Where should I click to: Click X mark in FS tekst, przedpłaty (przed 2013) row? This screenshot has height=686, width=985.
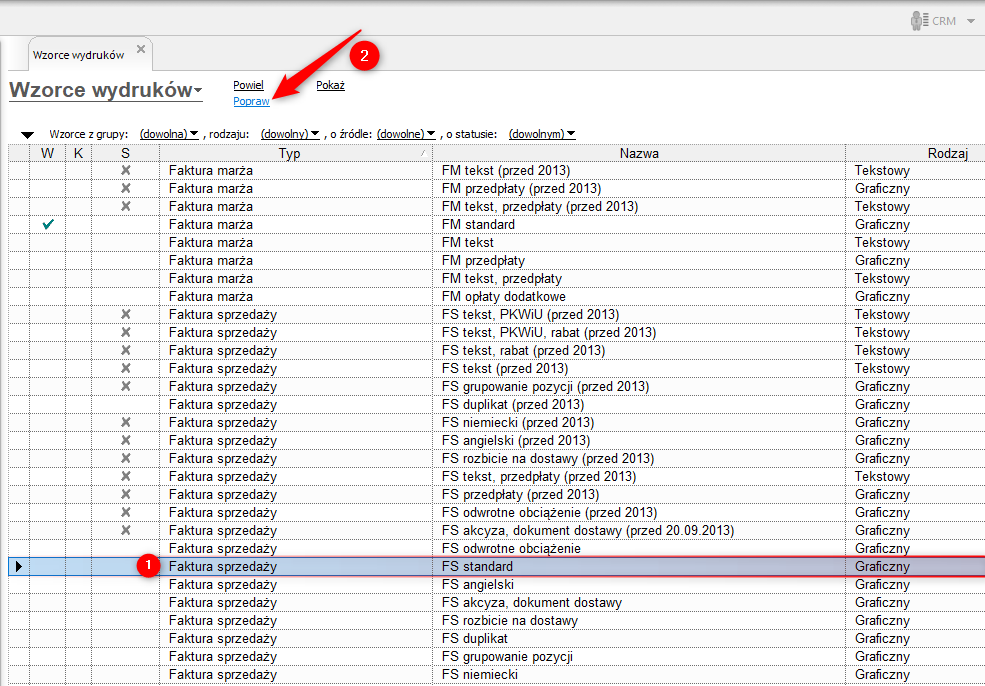tap(126, 476)
